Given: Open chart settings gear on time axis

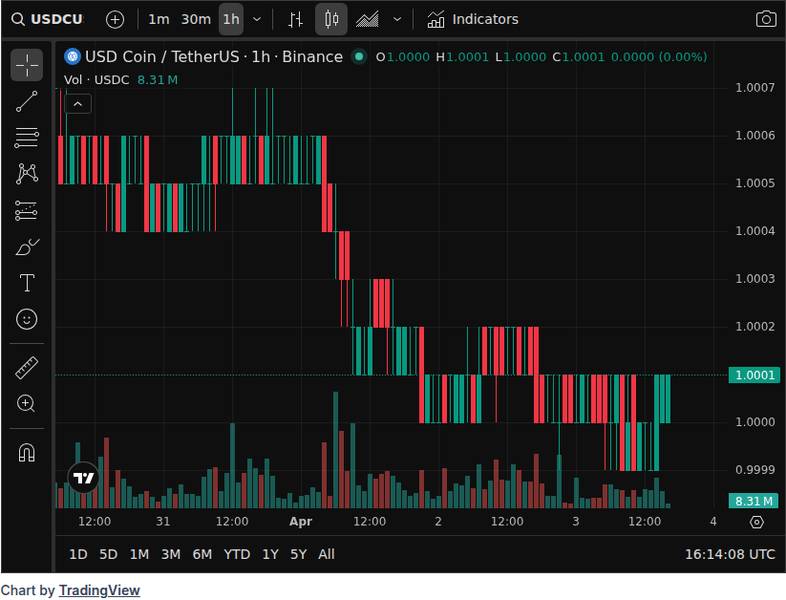Looking at the screenshot, I should click(756, 522).
